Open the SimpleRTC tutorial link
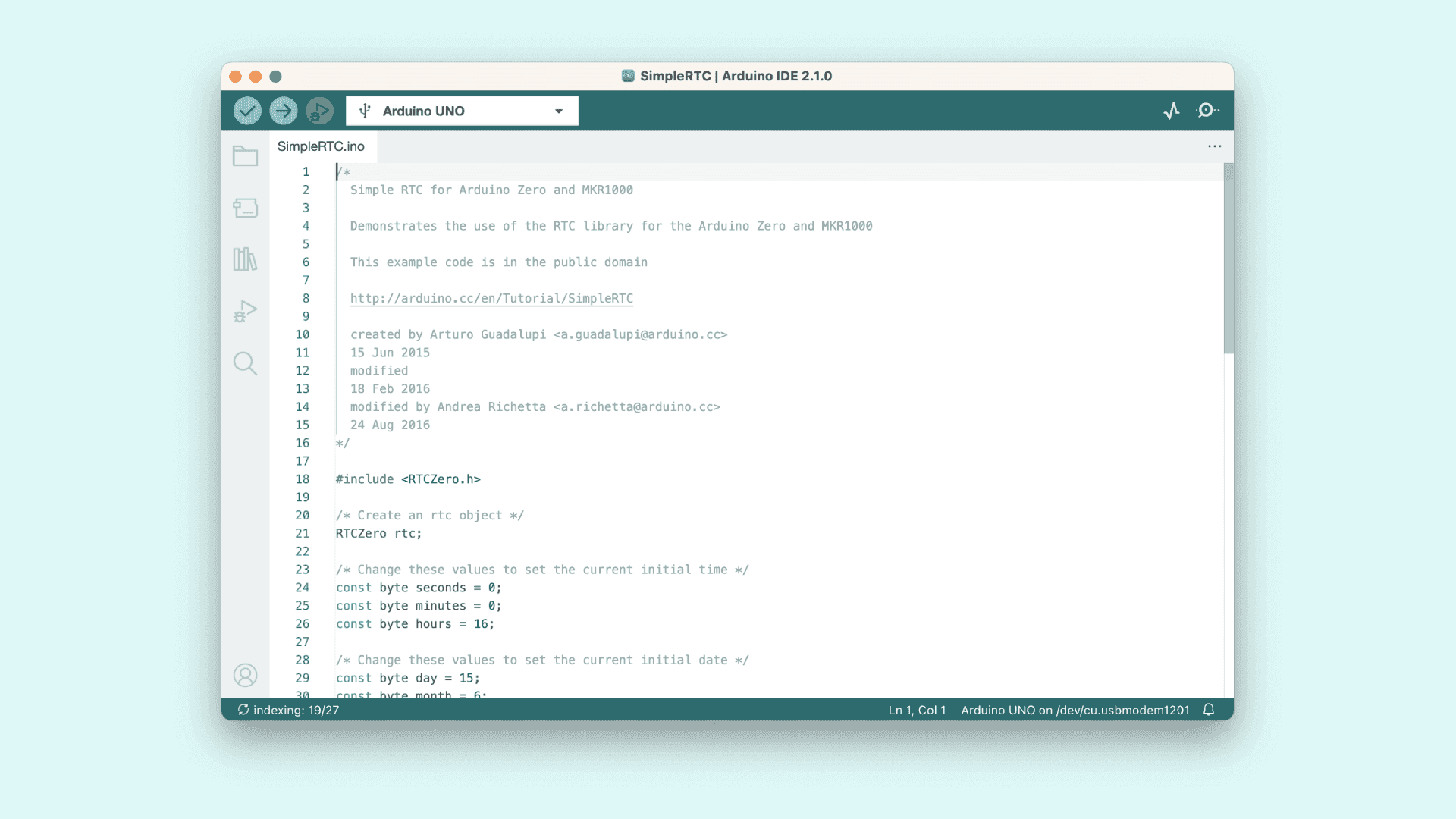Image resolution: width=1456 pixels, height=819 pixels. coord(491,298)
